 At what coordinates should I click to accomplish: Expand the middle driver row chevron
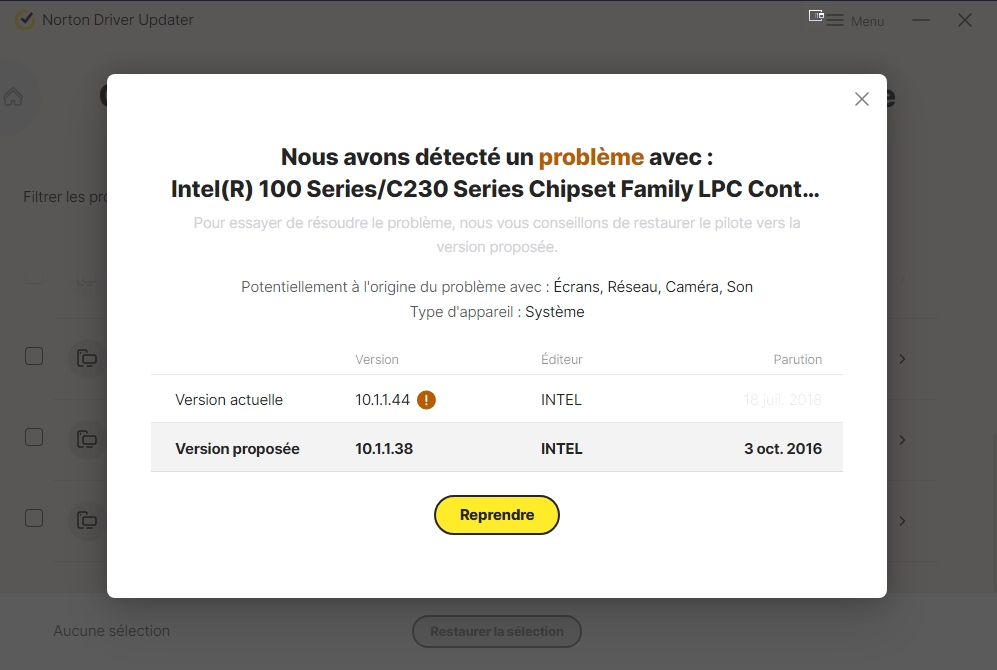(902, 440)
